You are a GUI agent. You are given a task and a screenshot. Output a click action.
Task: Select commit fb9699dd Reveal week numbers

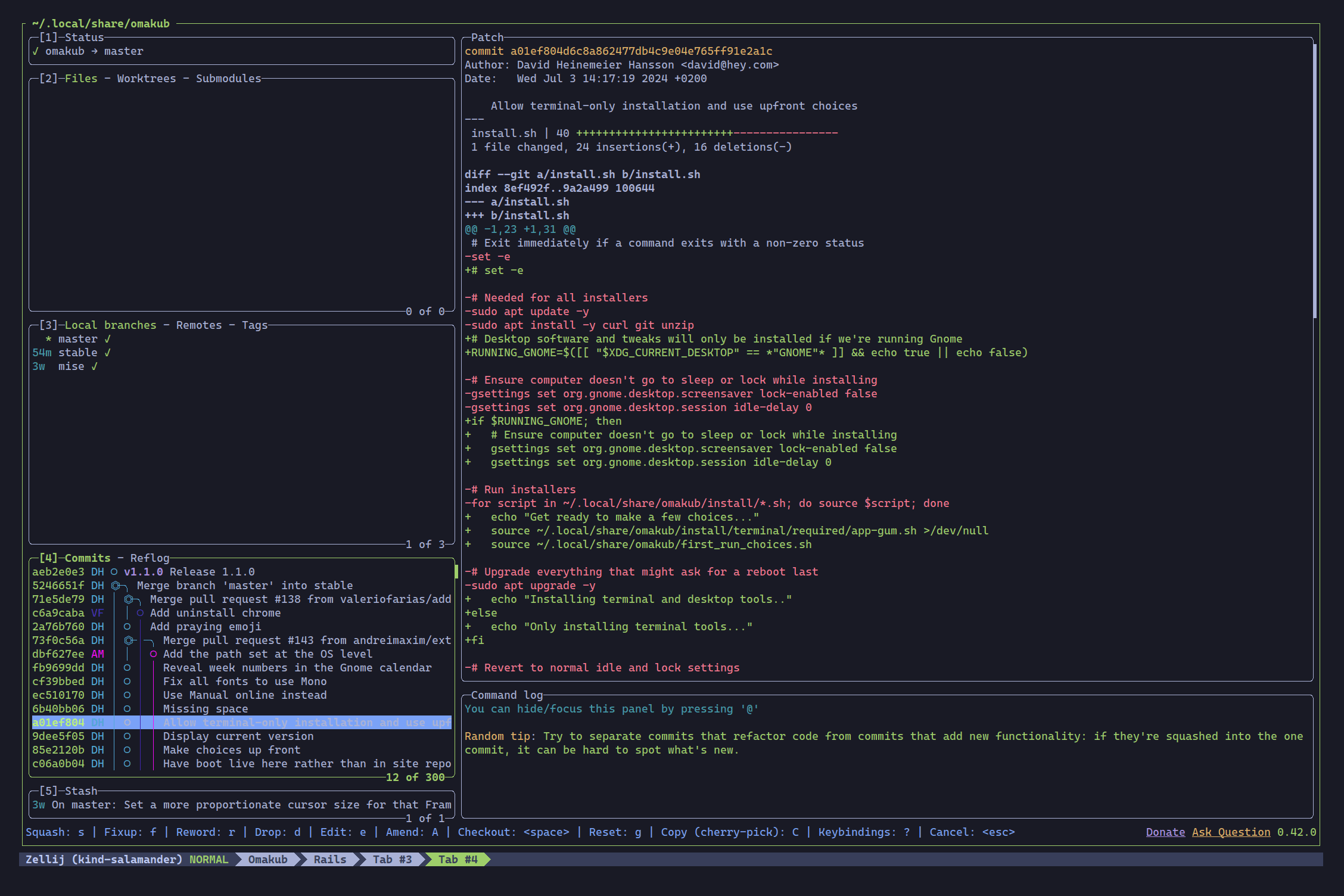[241, 668]
